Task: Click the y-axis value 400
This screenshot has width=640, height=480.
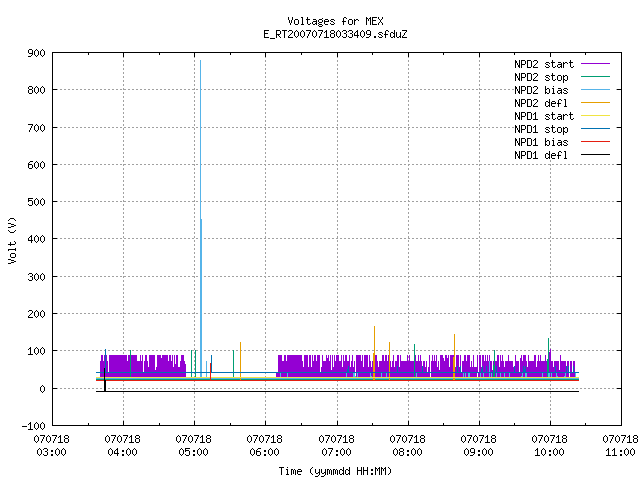Action: [36, 239]
